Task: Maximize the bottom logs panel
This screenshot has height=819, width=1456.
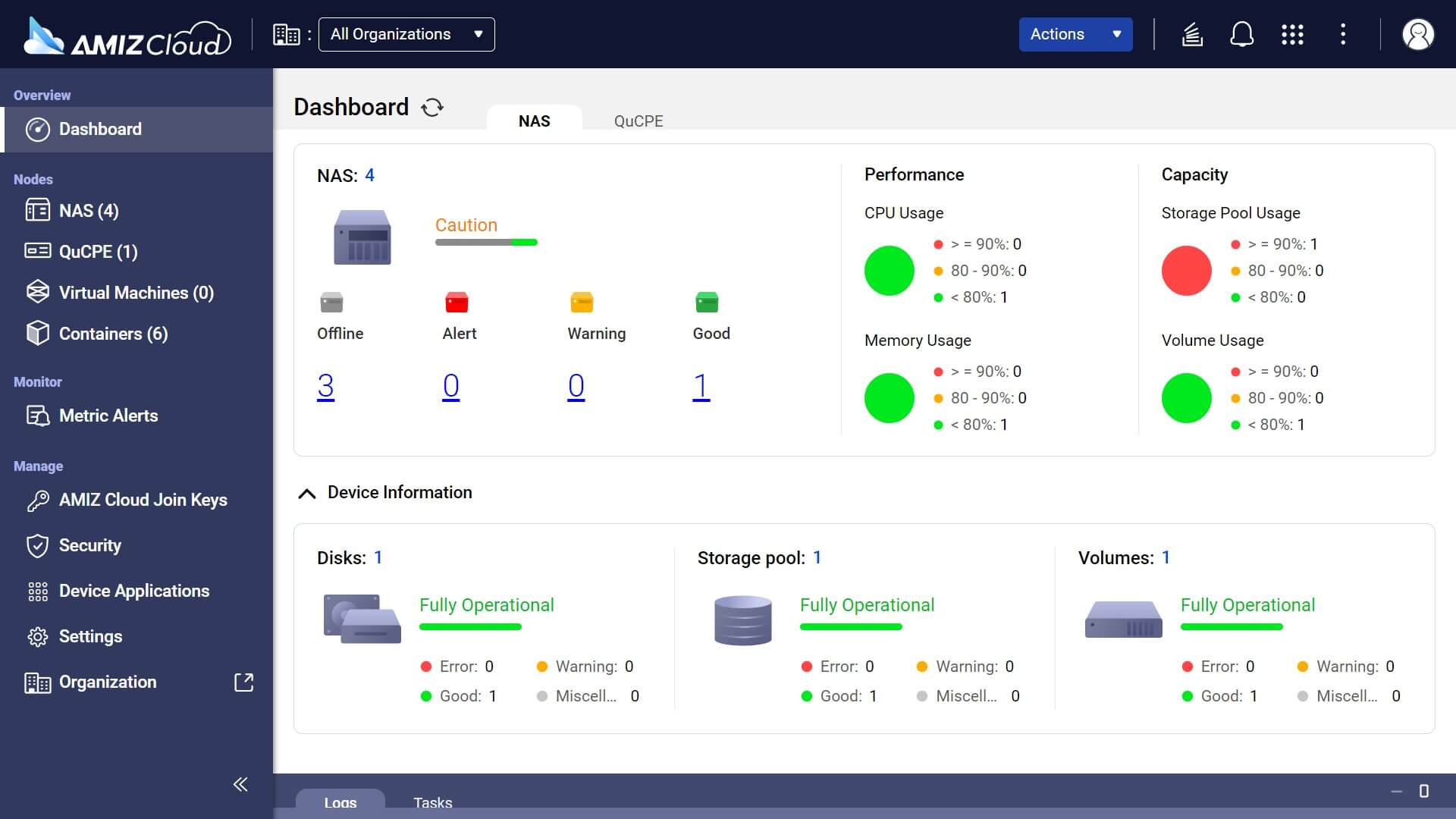Action: [x=1423, y=791]
